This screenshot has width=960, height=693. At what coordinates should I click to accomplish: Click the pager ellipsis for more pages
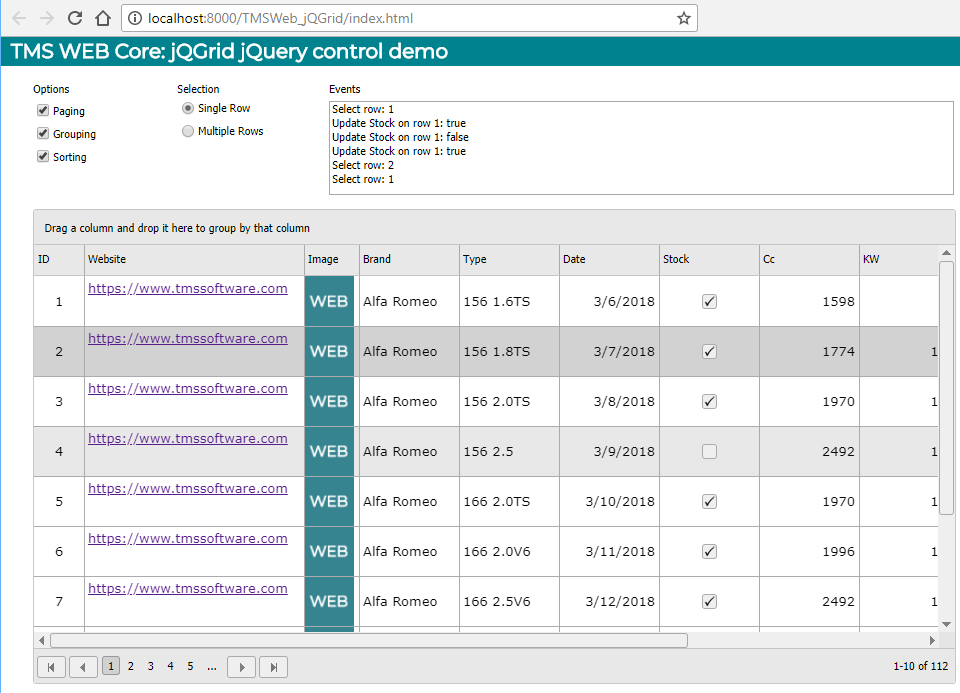tap(212, 666)
